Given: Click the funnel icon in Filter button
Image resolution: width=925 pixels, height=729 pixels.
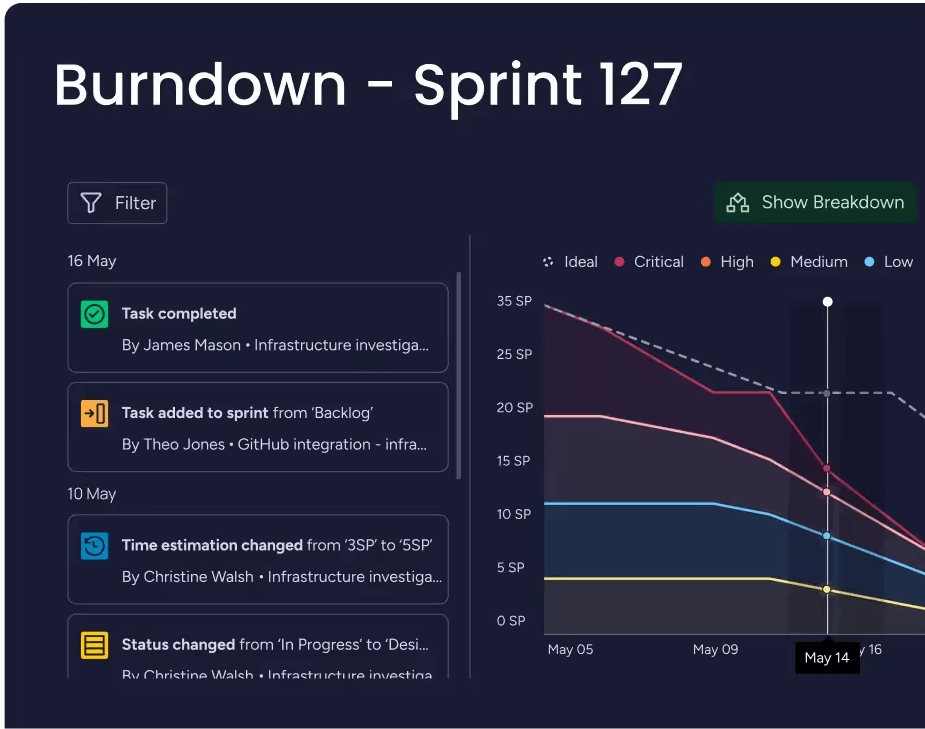Looking at the screenshot, I should coord(91,203).
